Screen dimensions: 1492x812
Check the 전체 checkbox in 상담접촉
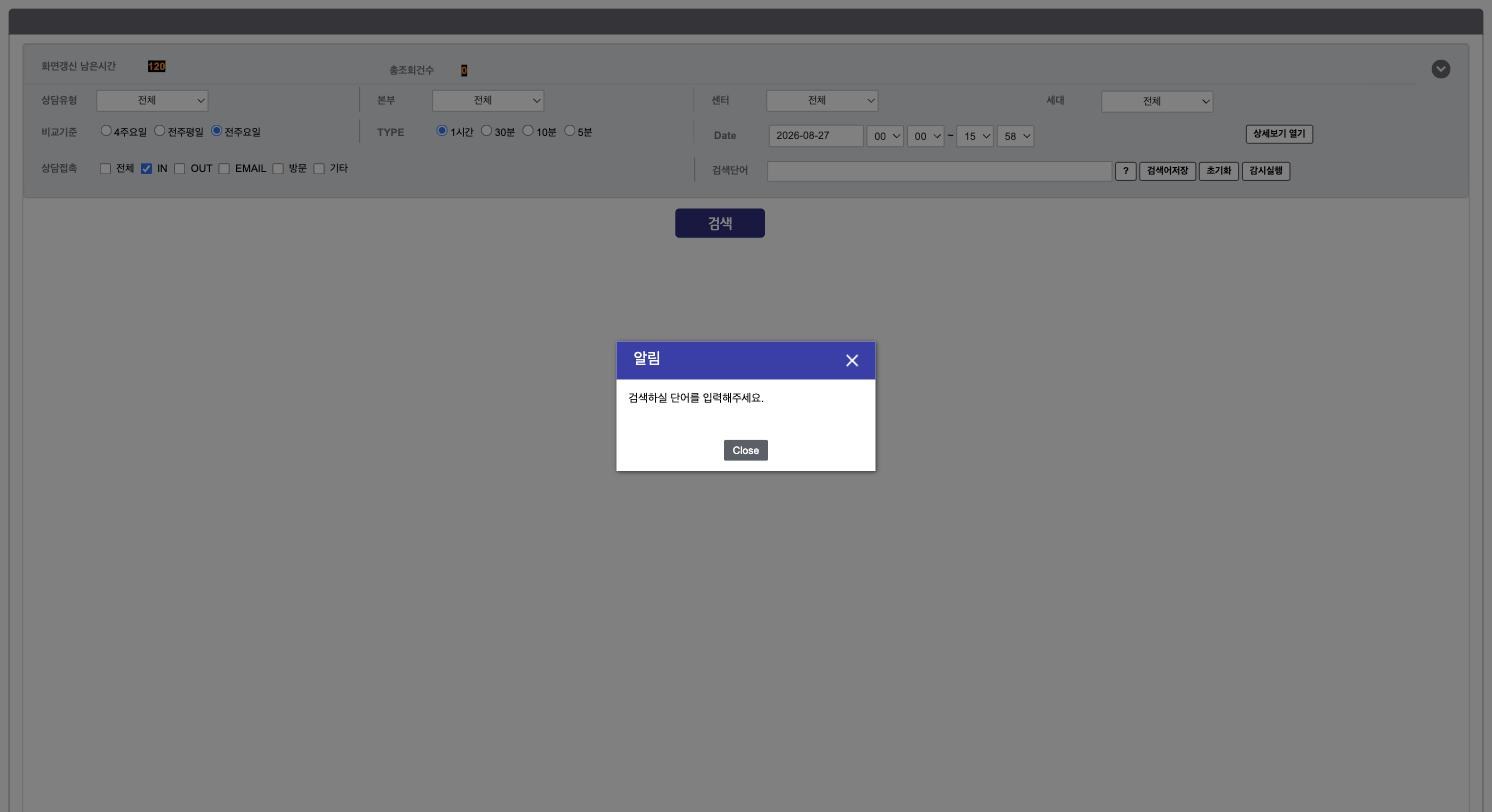click(x=105, y=169)
